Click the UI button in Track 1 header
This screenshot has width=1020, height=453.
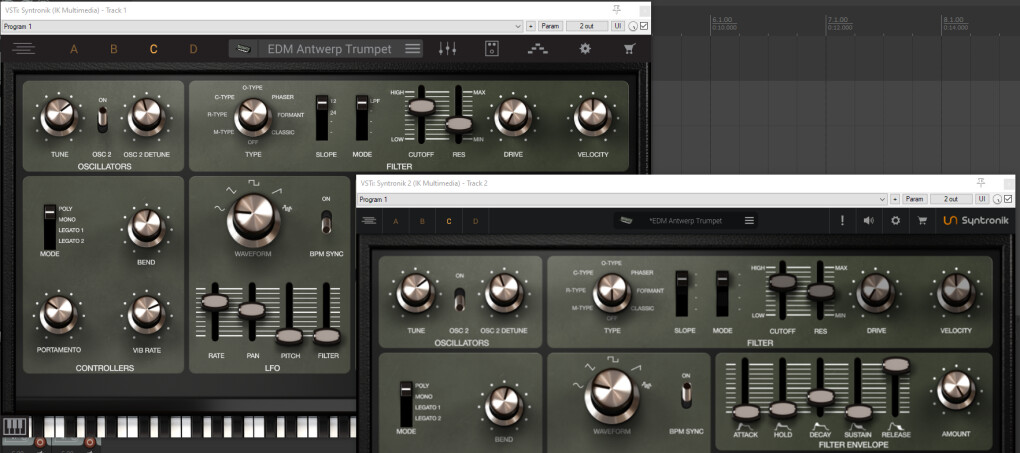pos(618,26)
